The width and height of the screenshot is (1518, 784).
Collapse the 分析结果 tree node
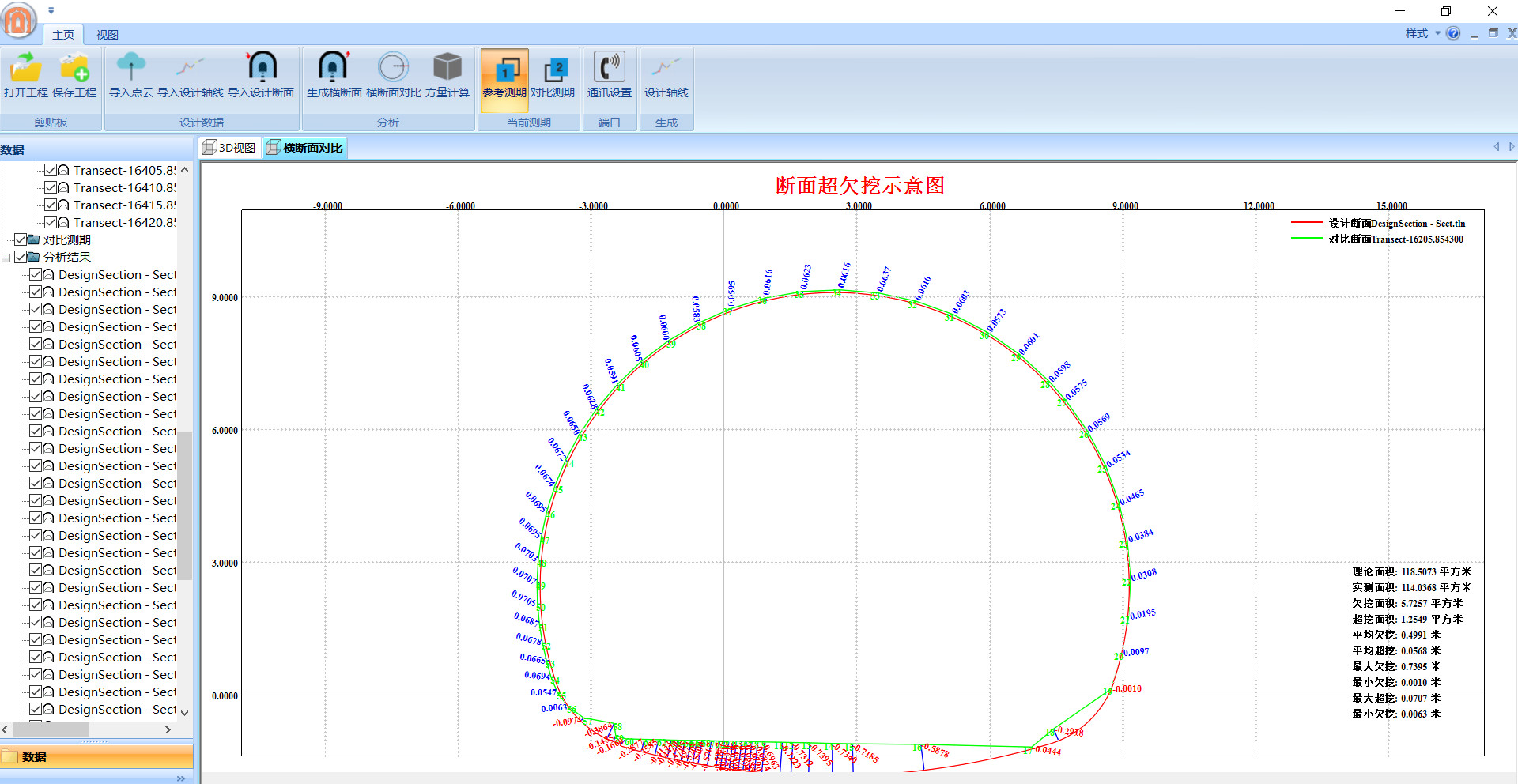pos(6,258)
